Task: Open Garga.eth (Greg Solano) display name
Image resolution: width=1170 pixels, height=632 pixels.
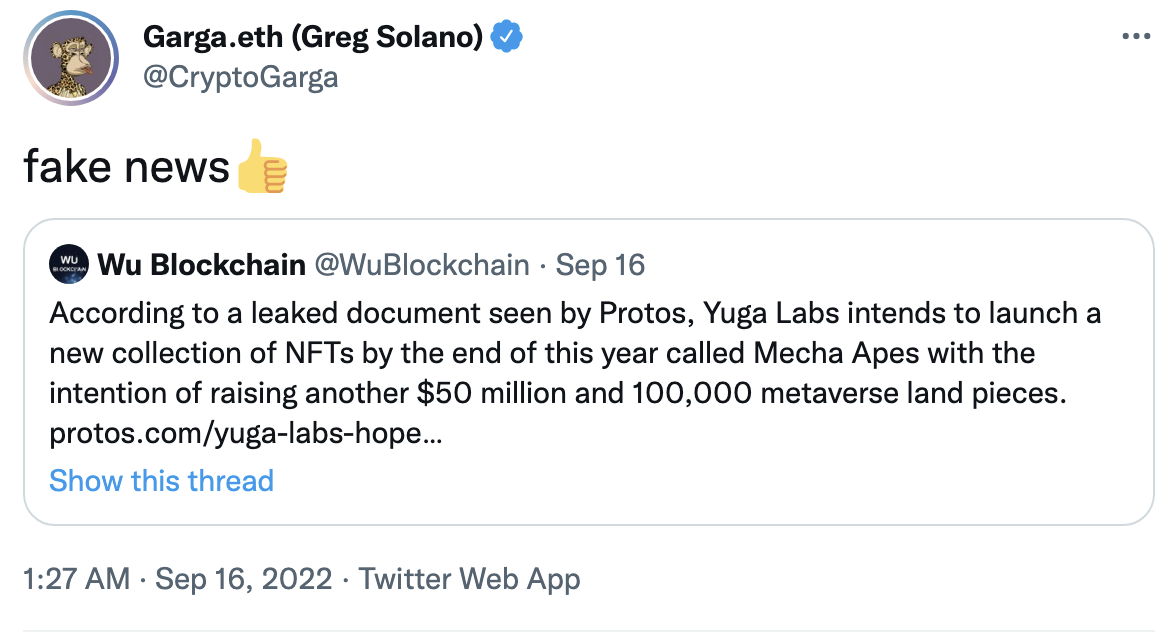Action: pyautogui.click(x=313, y=38)
